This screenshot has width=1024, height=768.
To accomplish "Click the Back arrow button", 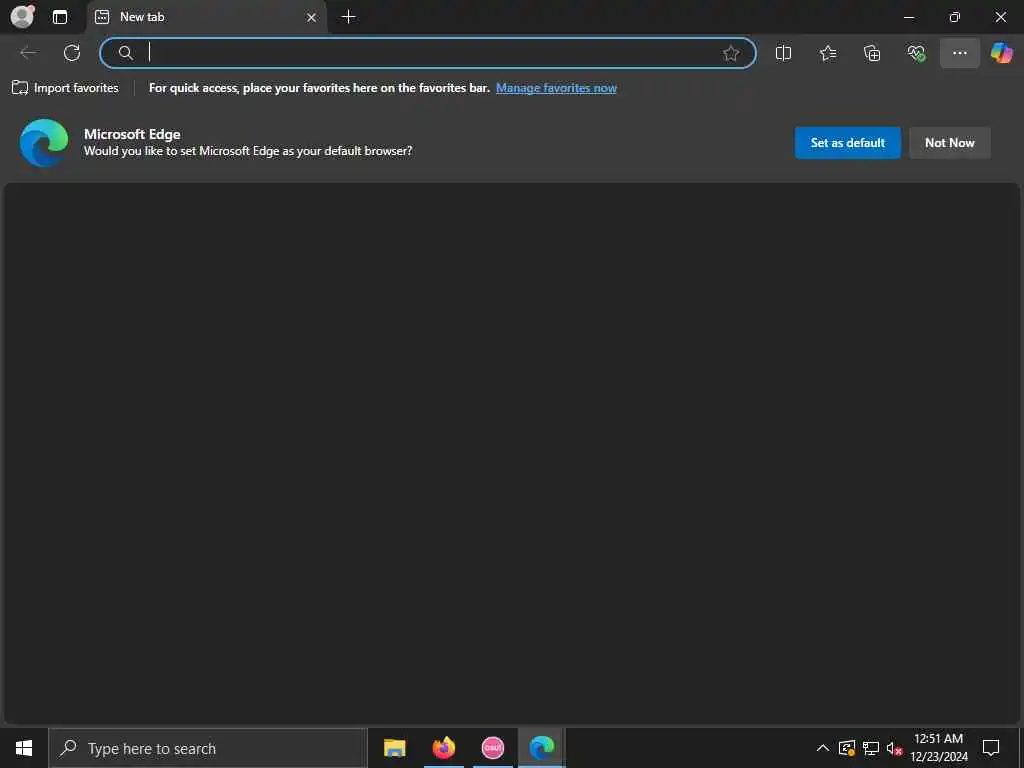I will 28,53.
